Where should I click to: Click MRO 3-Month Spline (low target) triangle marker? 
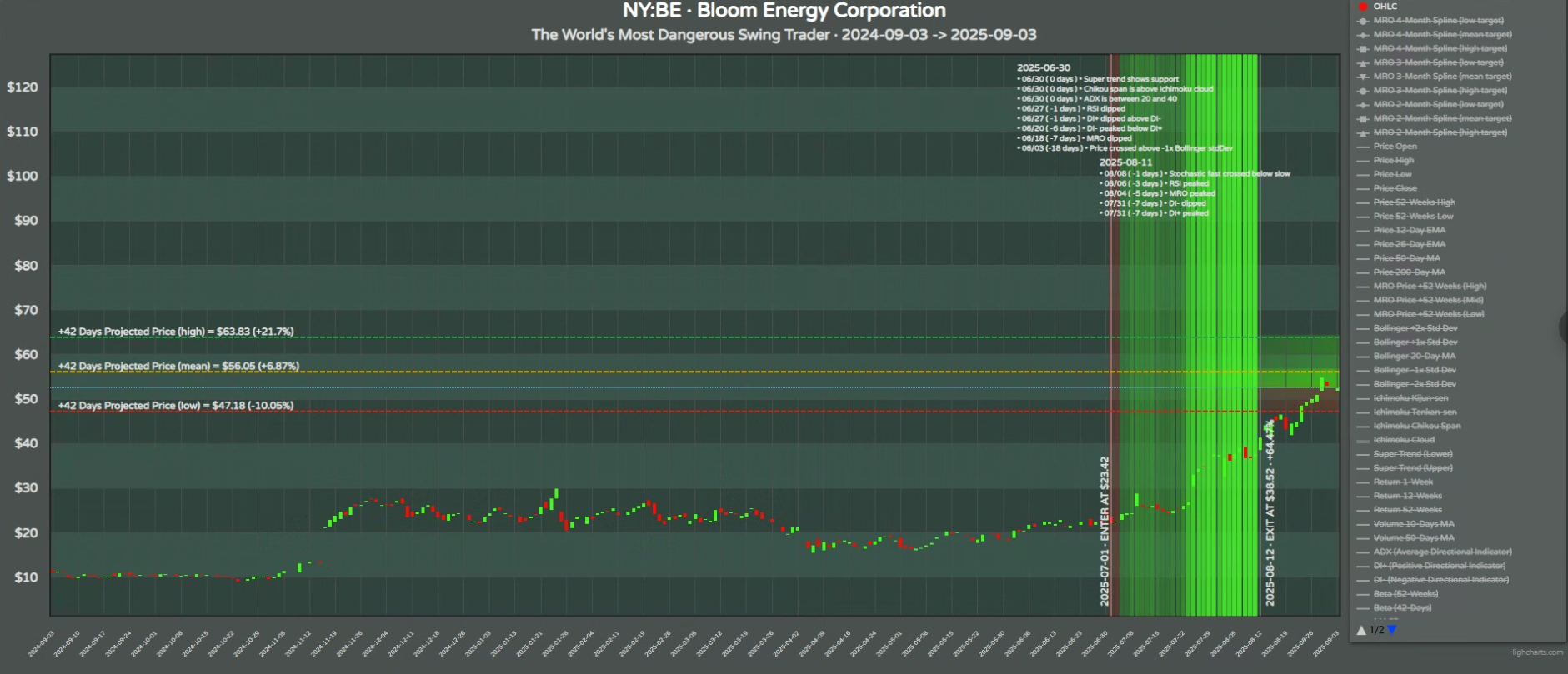point(1363,62)
